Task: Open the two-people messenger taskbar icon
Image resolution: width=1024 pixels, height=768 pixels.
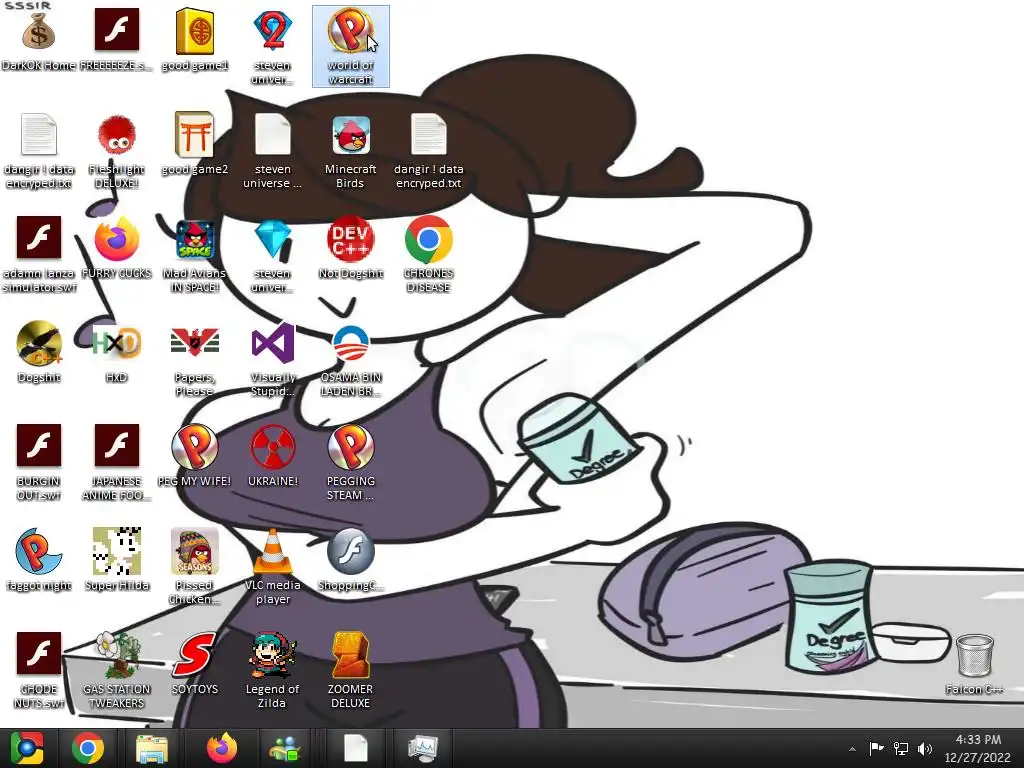Action: 285,748
